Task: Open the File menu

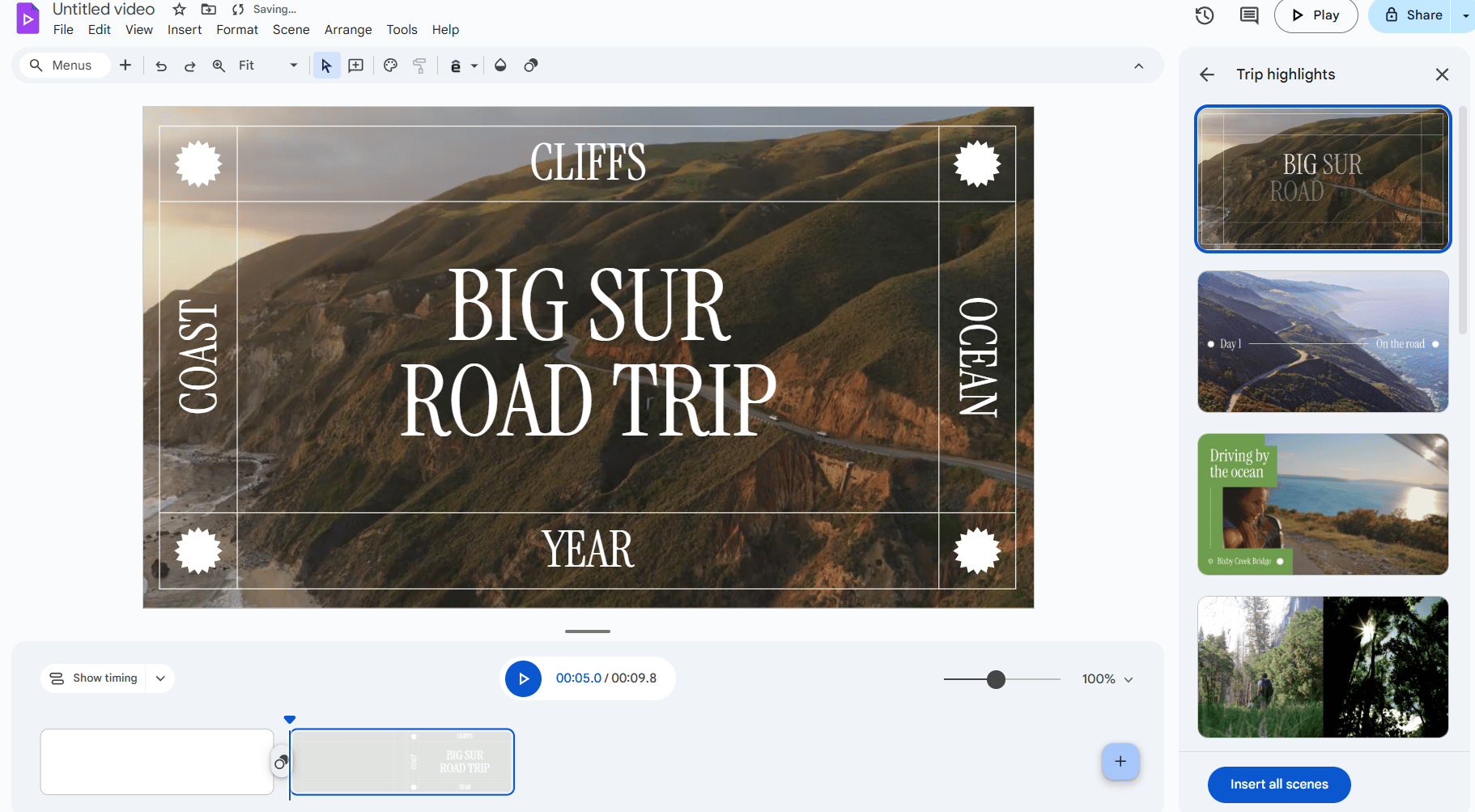Action: point(63,30)
